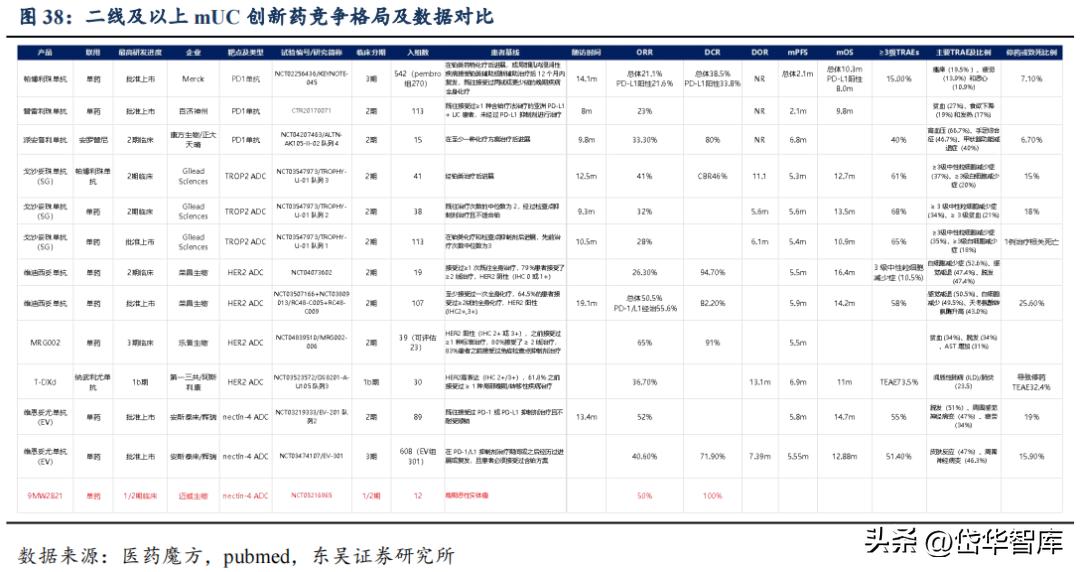Click the DCR value '82.20%'

tap(712, 303)
